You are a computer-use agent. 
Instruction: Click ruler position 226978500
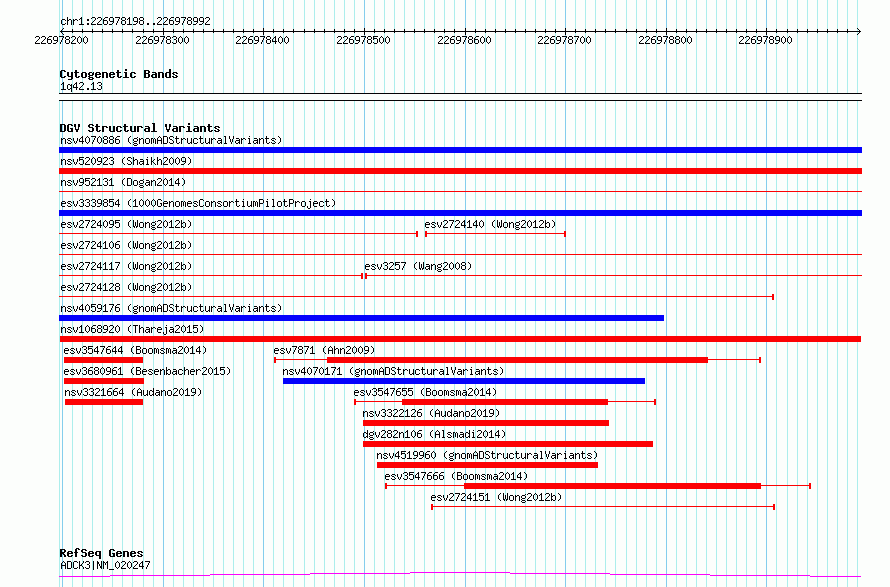click(x=363, y=40)
